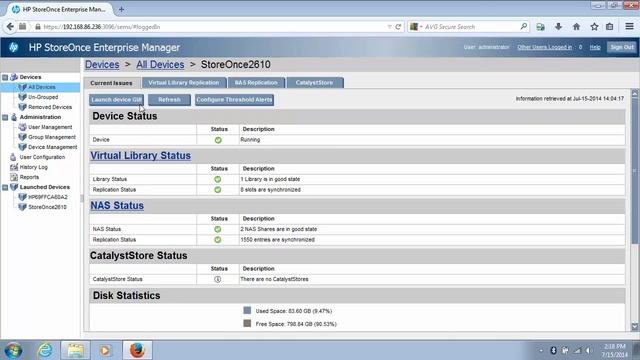This screenshot has width=640, height=360.
Task: Switch to the CatalystStore tab
Action: (314, 82)
